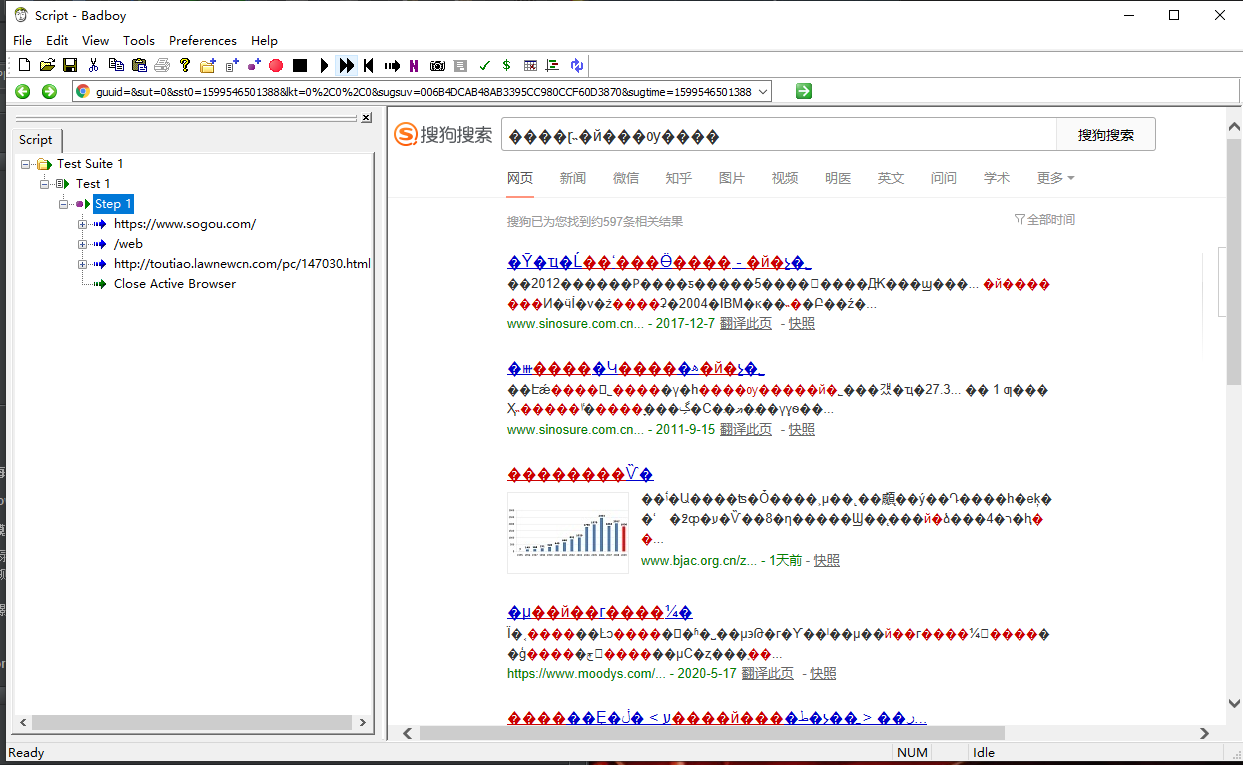Switch to the 微信 search tab

(x=626, y=178)
